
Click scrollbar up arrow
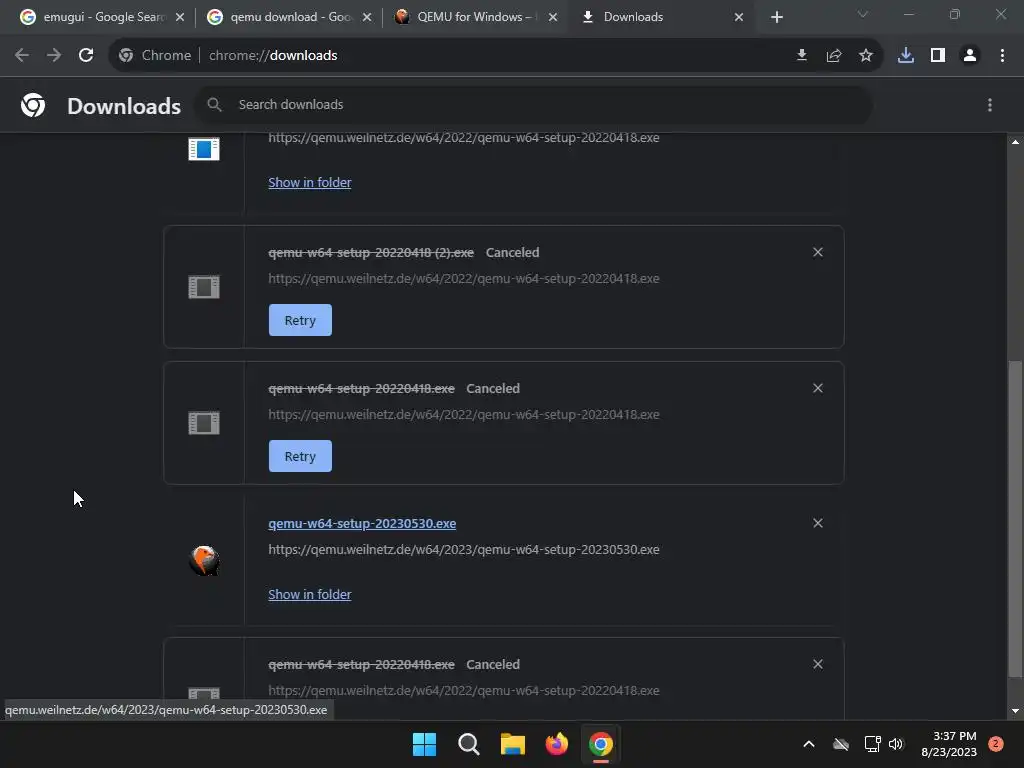pyautogui.click(x=1015, y=142)
